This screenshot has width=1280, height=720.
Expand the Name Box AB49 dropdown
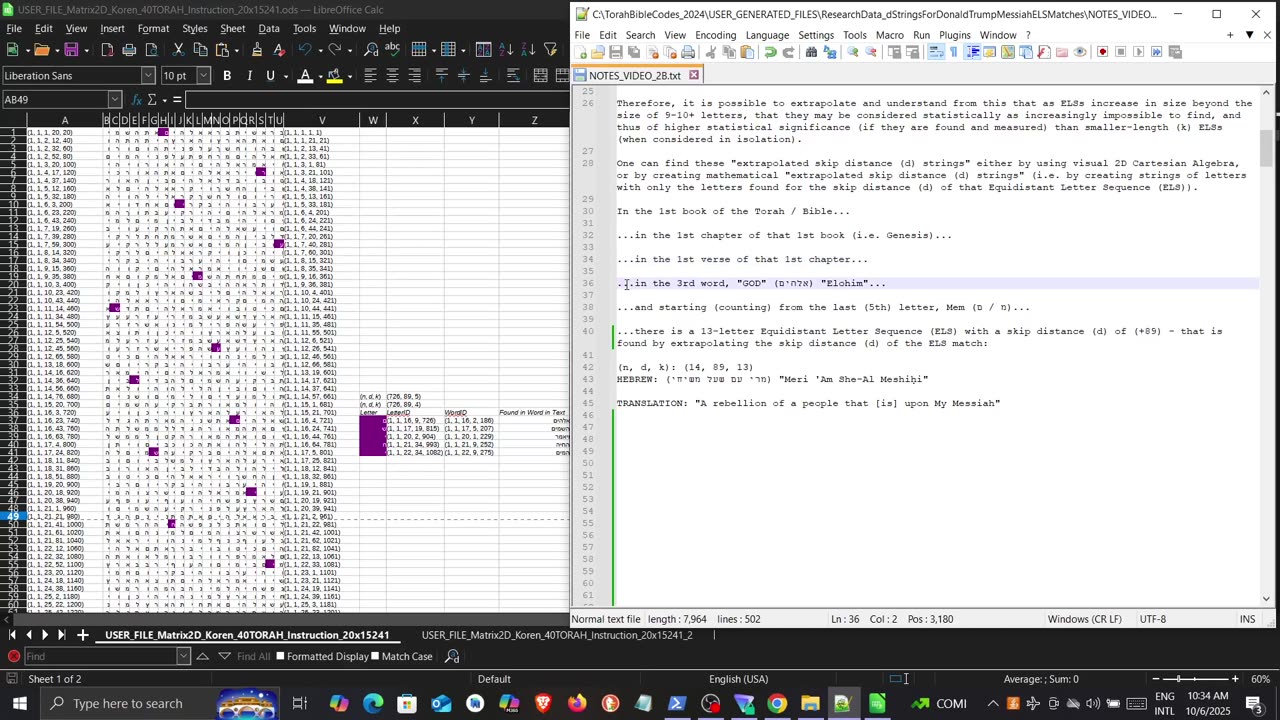(114, 99)
